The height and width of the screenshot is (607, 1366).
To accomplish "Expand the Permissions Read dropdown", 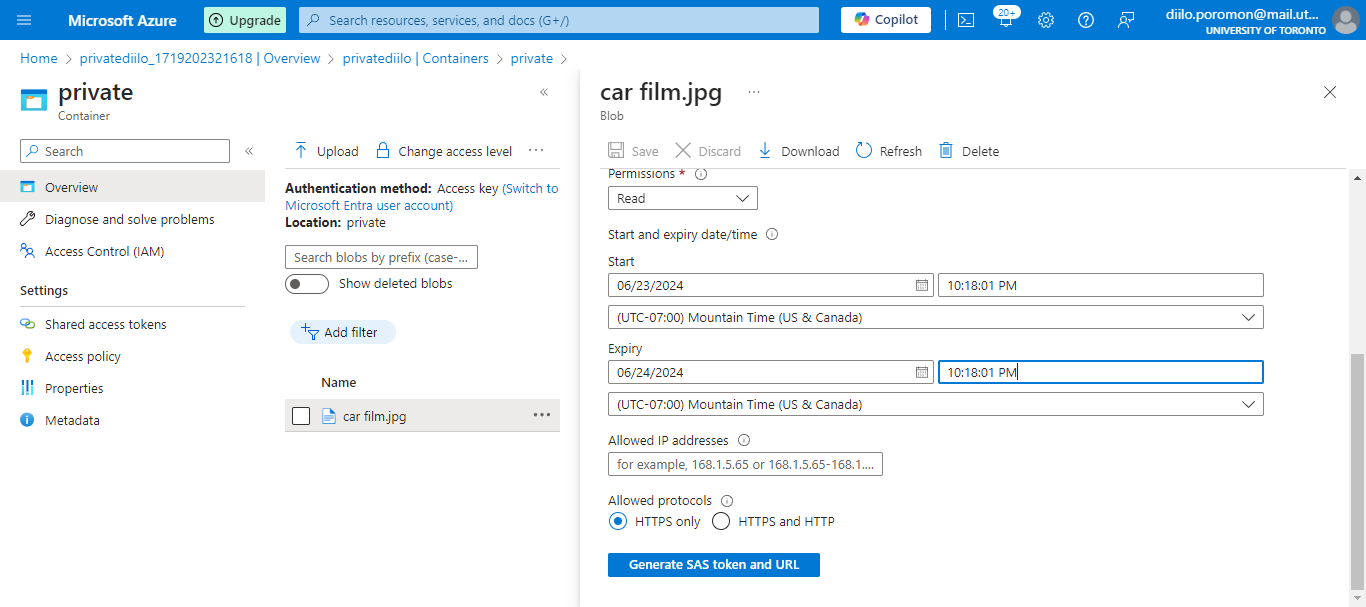I will (683, 198).
